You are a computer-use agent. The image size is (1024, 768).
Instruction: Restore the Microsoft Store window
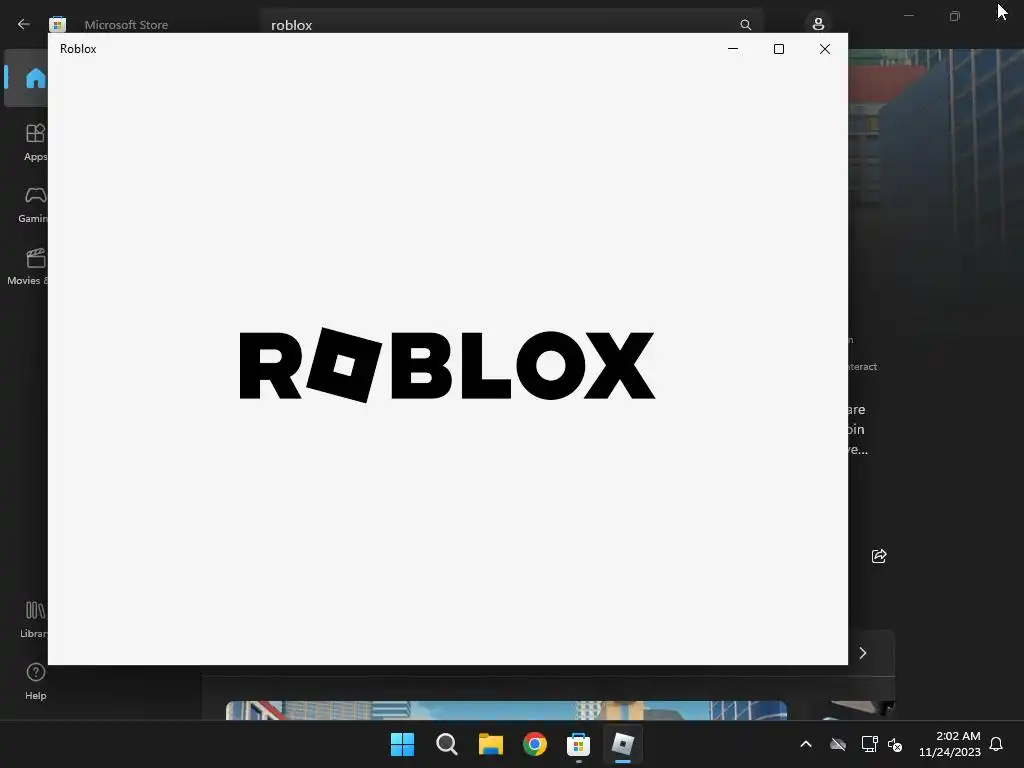pos(954,16)
